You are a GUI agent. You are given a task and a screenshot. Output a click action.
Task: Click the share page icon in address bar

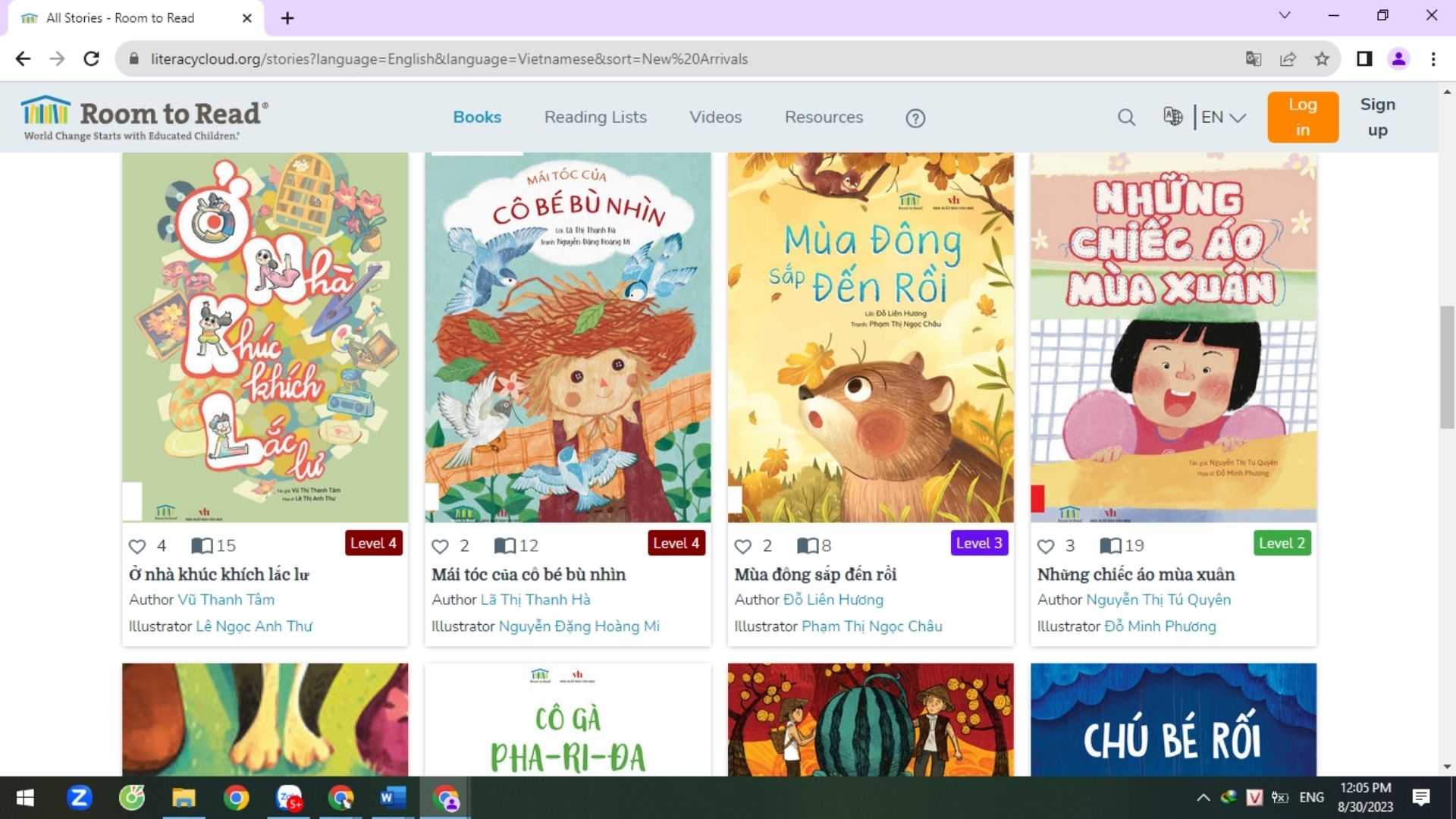1288,59
